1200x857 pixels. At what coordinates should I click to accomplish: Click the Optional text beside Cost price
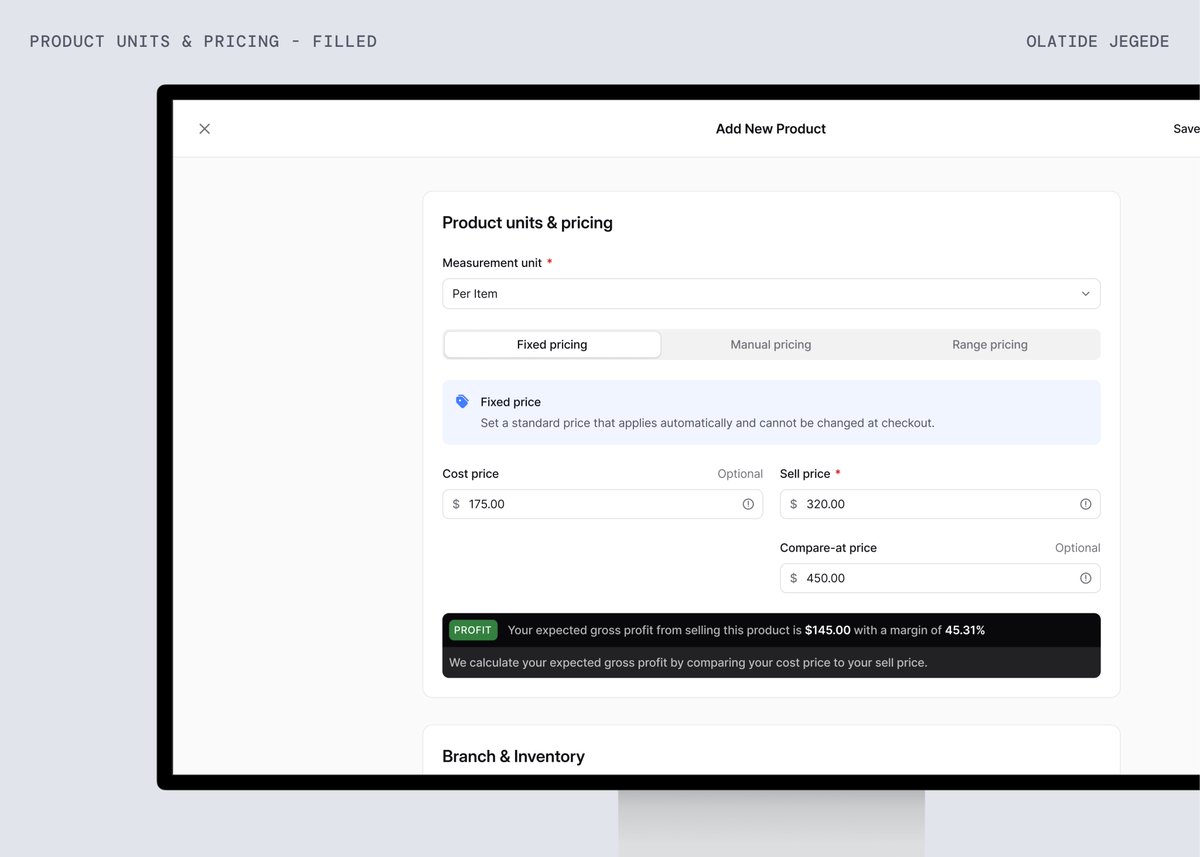[x=740, y=474]
